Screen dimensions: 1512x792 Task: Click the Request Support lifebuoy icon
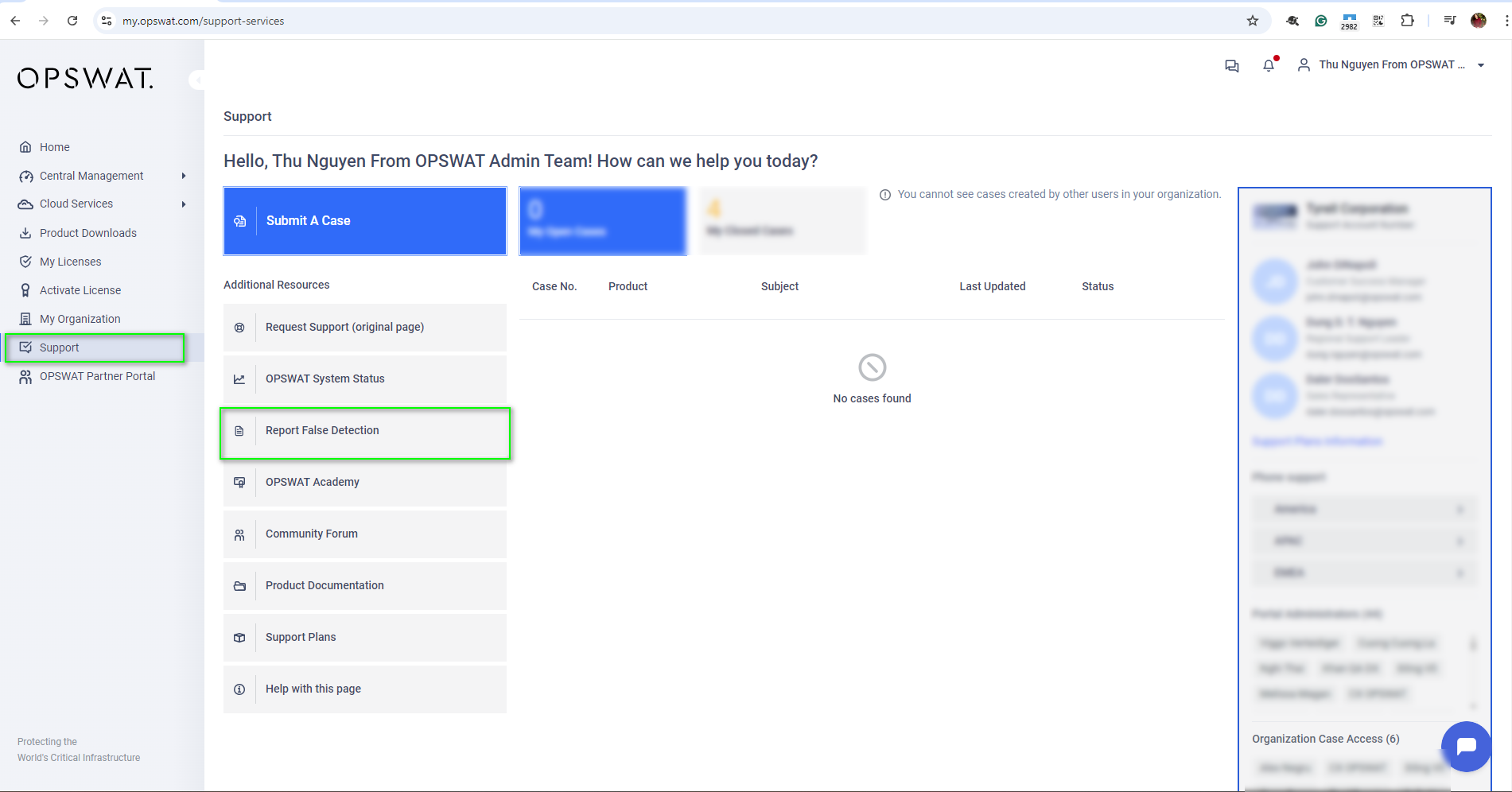click(x=239, y=328)
